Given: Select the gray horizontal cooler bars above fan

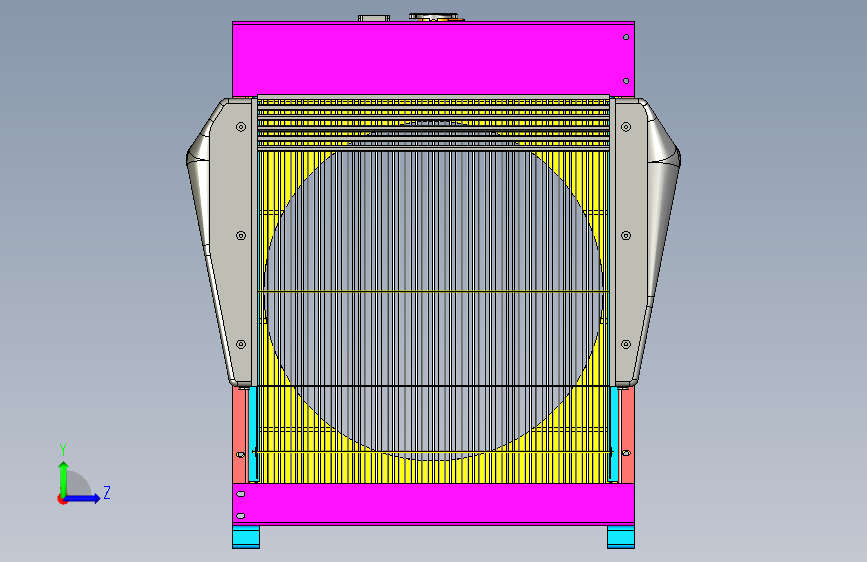Looking at the screenshot, I should [434, 123].
